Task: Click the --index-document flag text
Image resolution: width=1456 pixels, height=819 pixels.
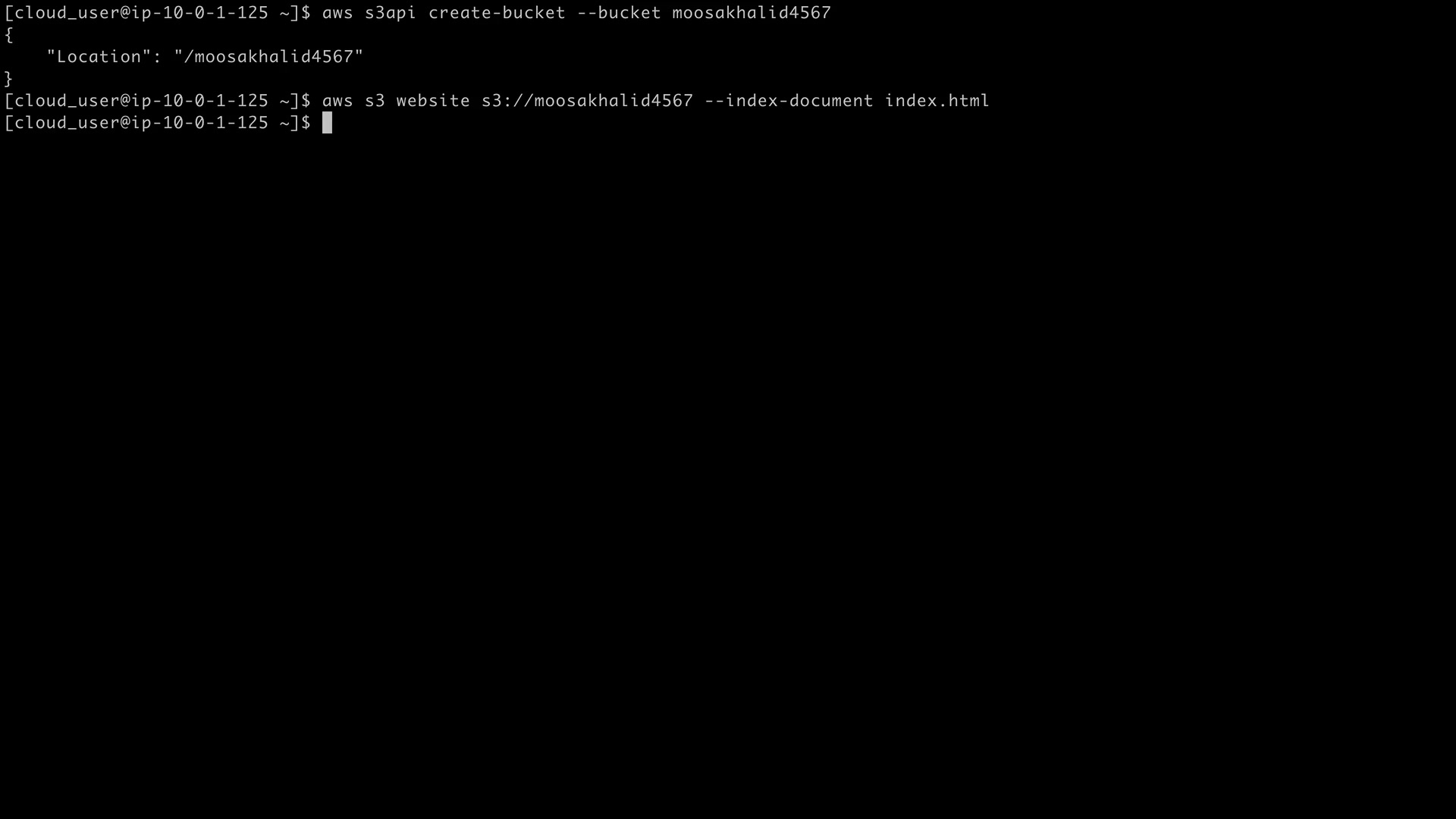Action: (789, 101)
